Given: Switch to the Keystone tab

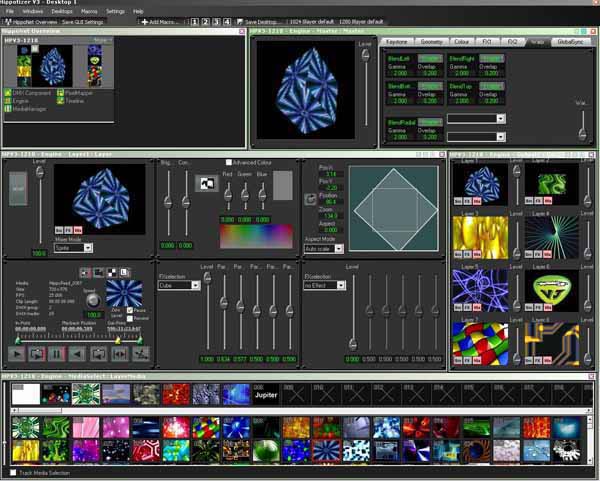Looking at the screenshot, I should 396,42.
